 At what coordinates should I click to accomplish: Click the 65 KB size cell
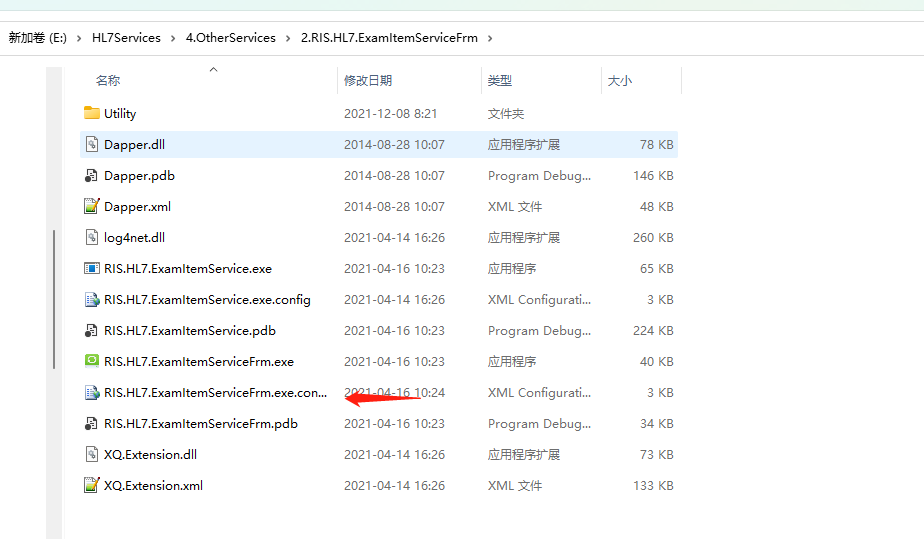[656, 269]
